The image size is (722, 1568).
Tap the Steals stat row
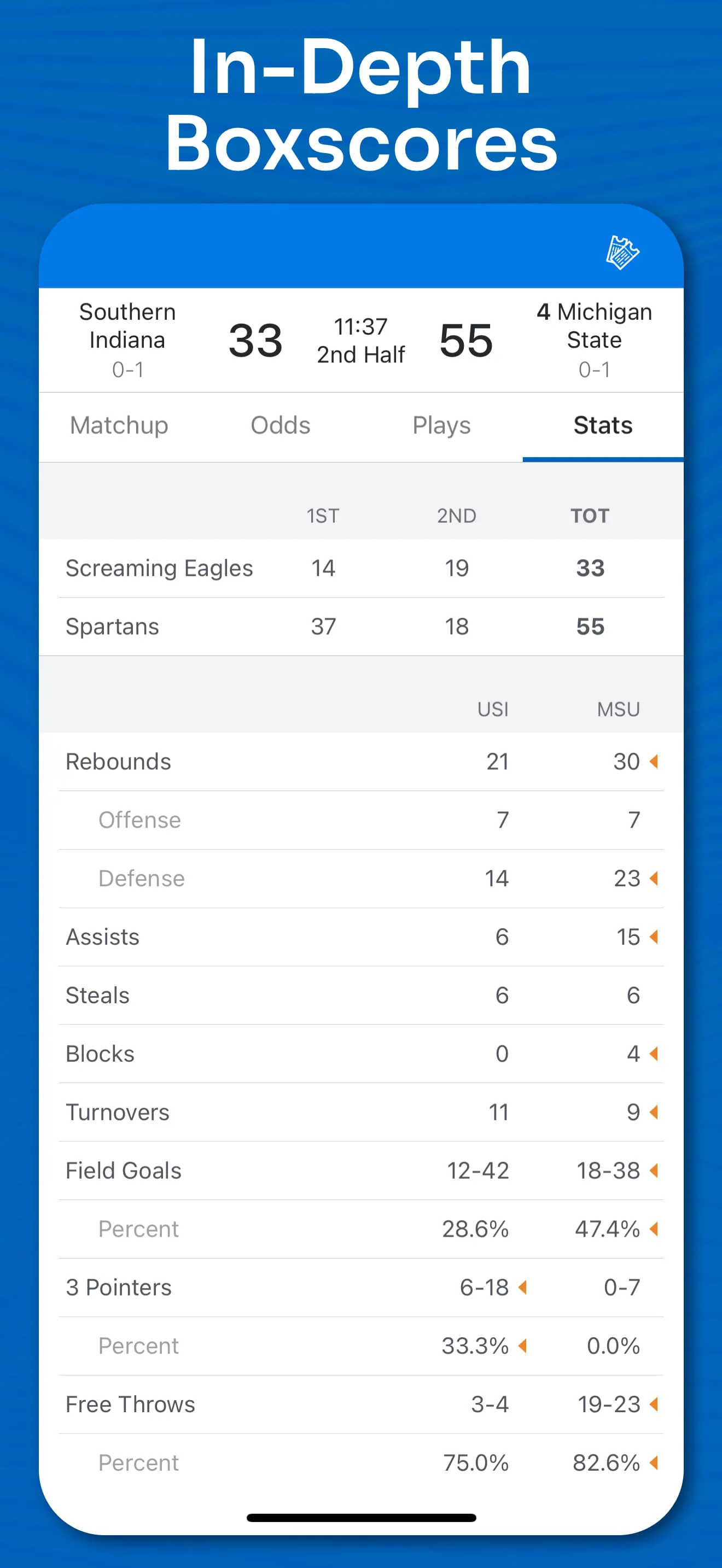pos(361,995)
